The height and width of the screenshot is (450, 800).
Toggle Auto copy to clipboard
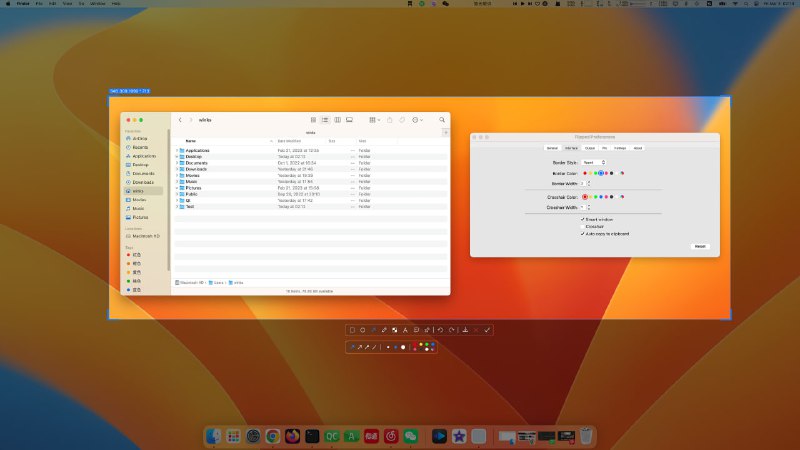tap(582, 234)
